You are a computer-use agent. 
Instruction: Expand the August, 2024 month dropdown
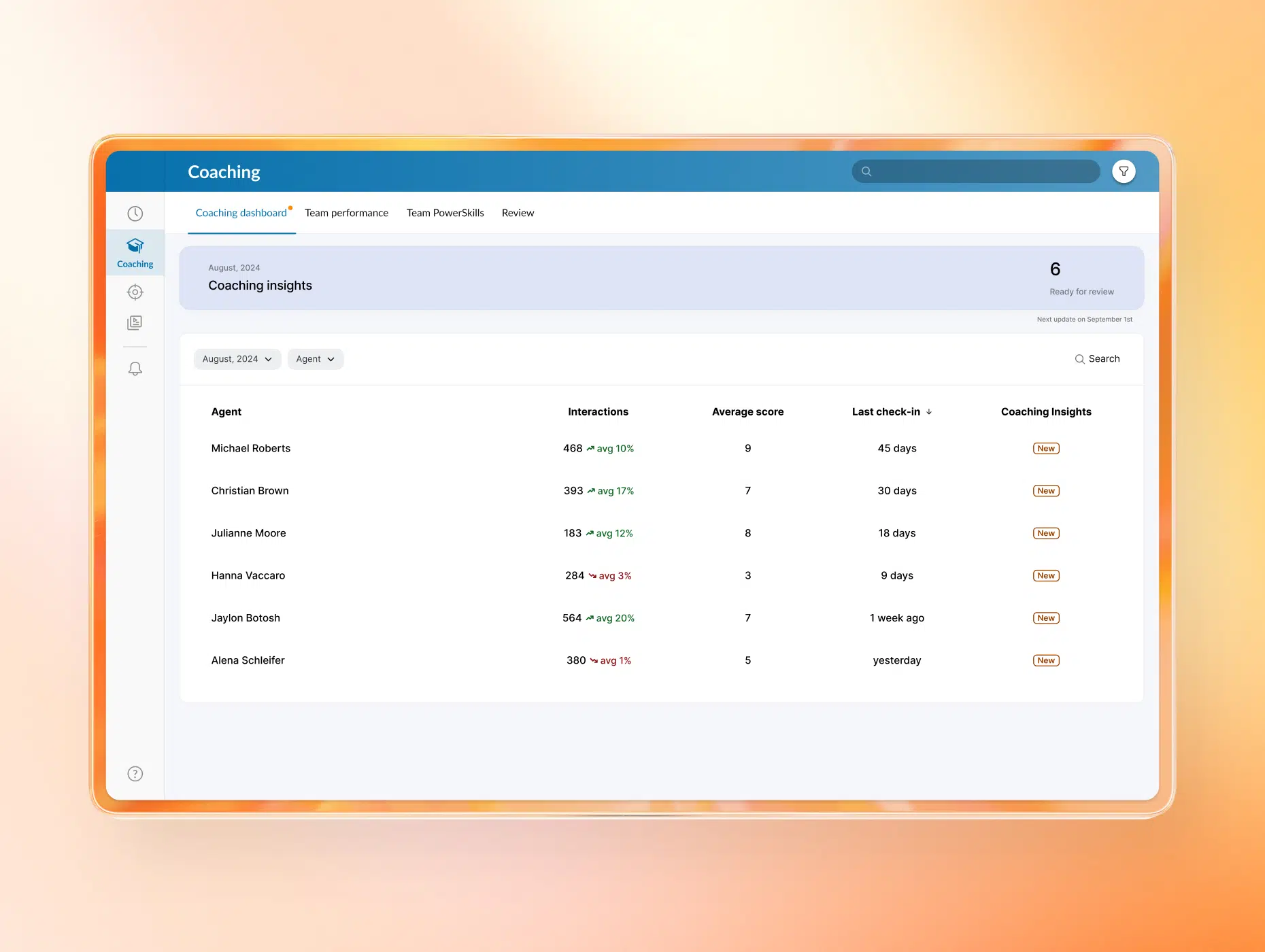(x=237, y=359)
